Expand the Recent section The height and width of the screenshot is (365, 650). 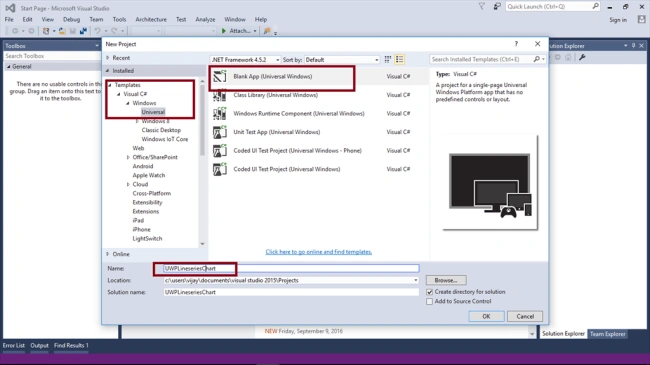tap(108, 58)
